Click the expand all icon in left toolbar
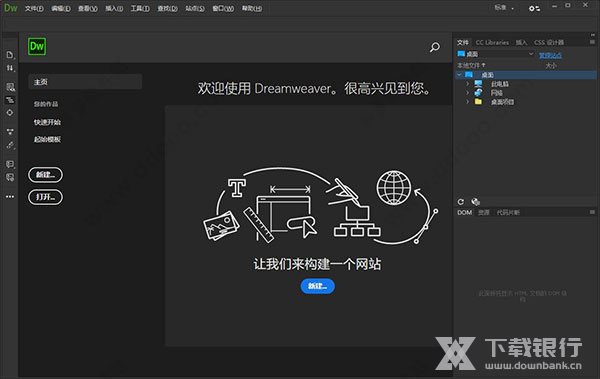Image resolution: width=600 pixels, height=379 pixels. [x=10, y=132]
